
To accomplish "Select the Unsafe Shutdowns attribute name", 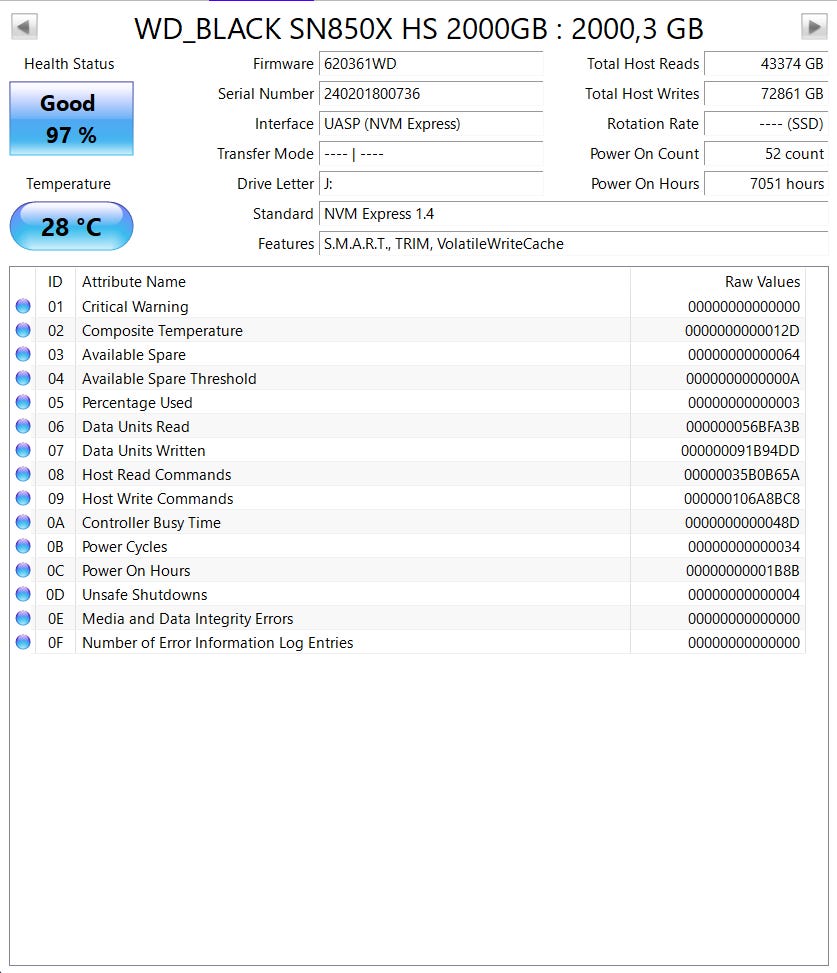I will 145,594.
